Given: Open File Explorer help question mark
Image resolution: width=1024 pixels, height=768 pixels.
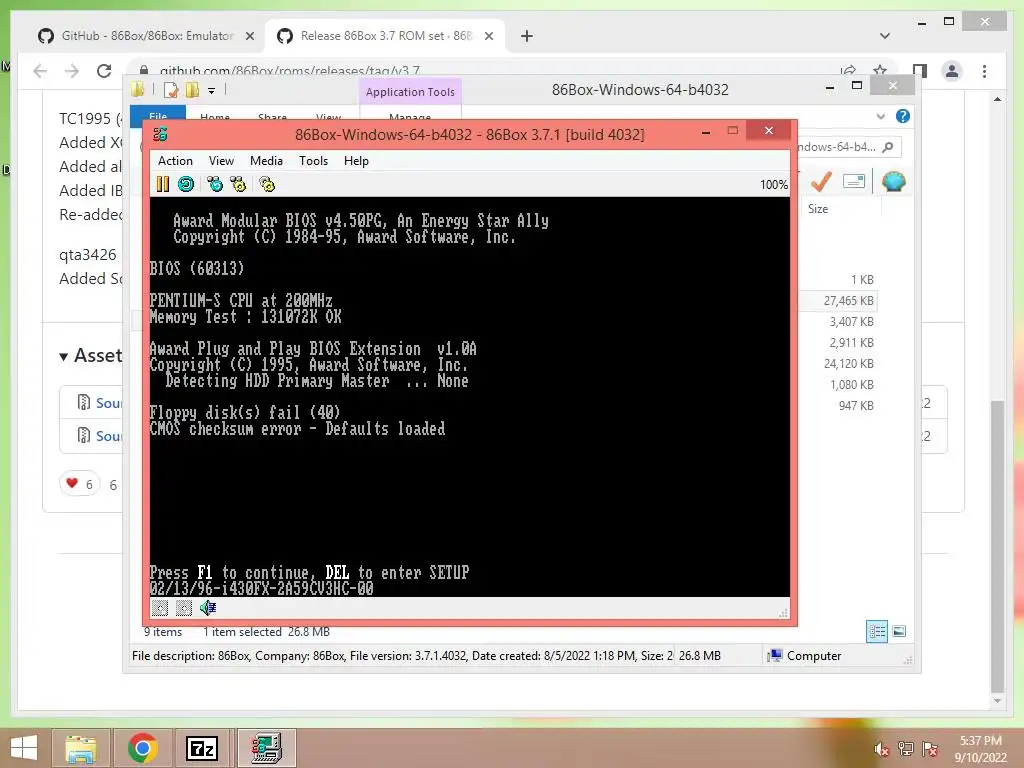Looking at the screenshot, I should click(903, 116).
